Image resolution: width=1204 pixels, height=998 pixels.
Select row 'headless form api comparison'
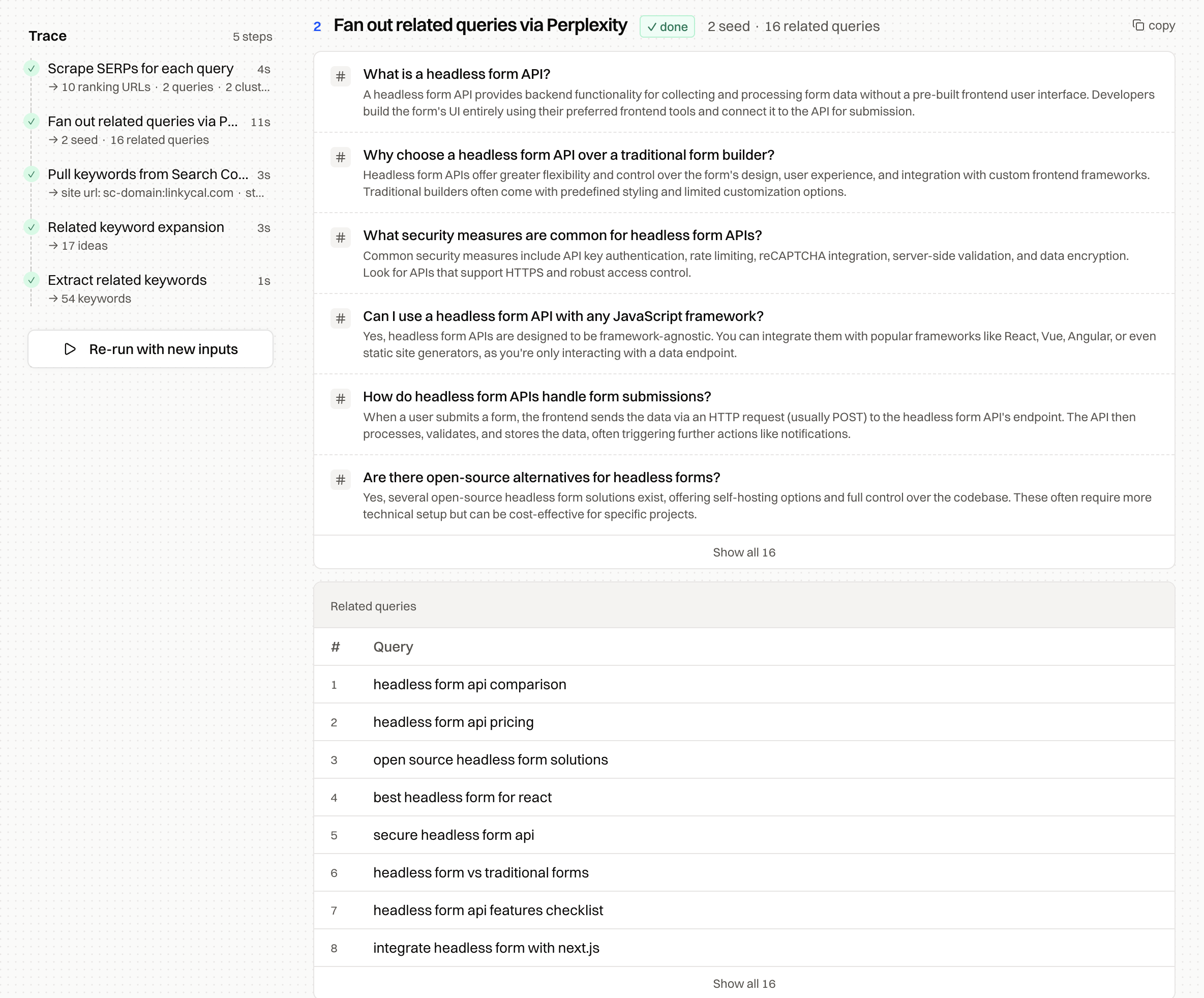pyautogui.click(x=744, y=684)
